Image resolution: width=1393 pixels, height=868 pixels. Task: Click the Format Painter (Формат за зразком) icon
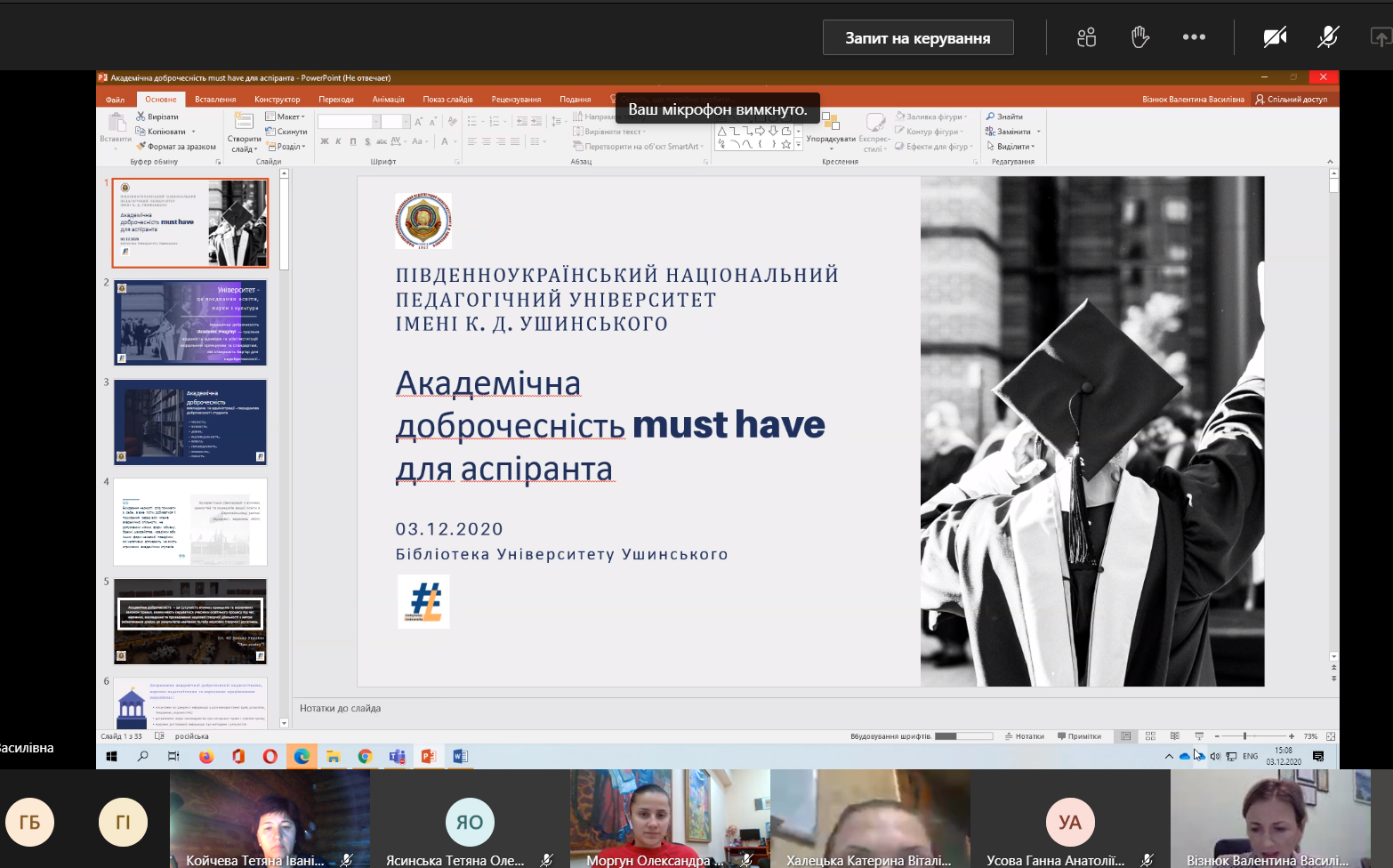(141, 147)
